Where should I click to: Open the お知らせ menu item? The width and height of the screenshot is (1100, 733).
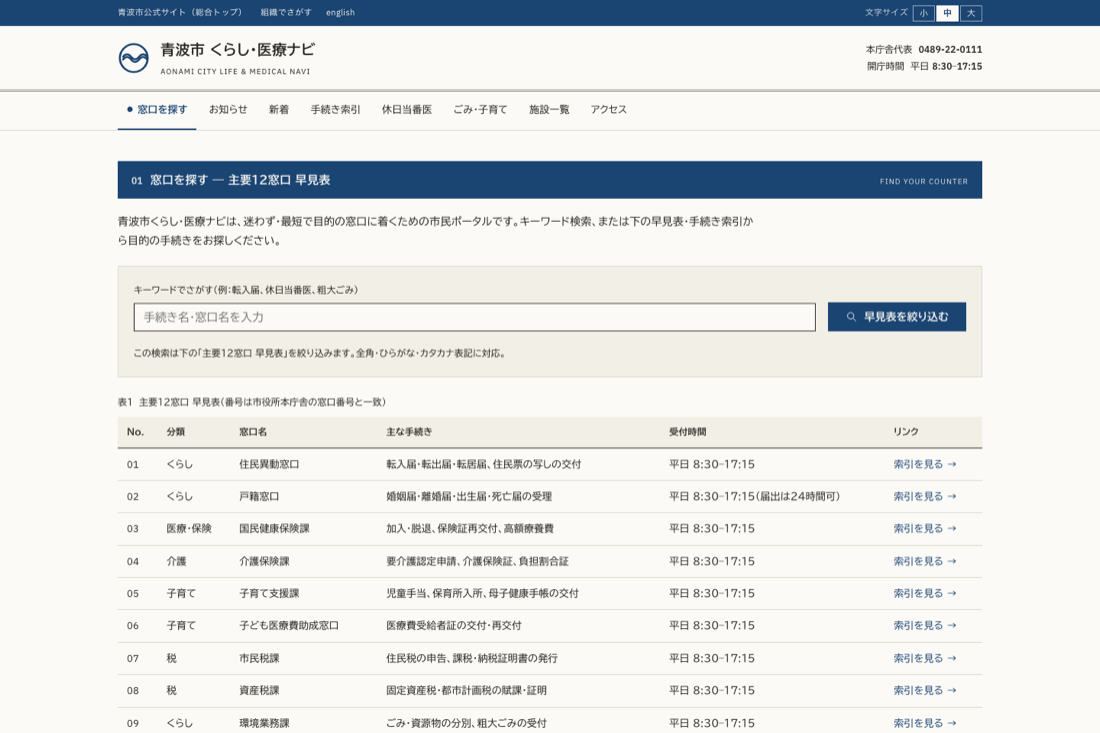click(x=228, y=109)
